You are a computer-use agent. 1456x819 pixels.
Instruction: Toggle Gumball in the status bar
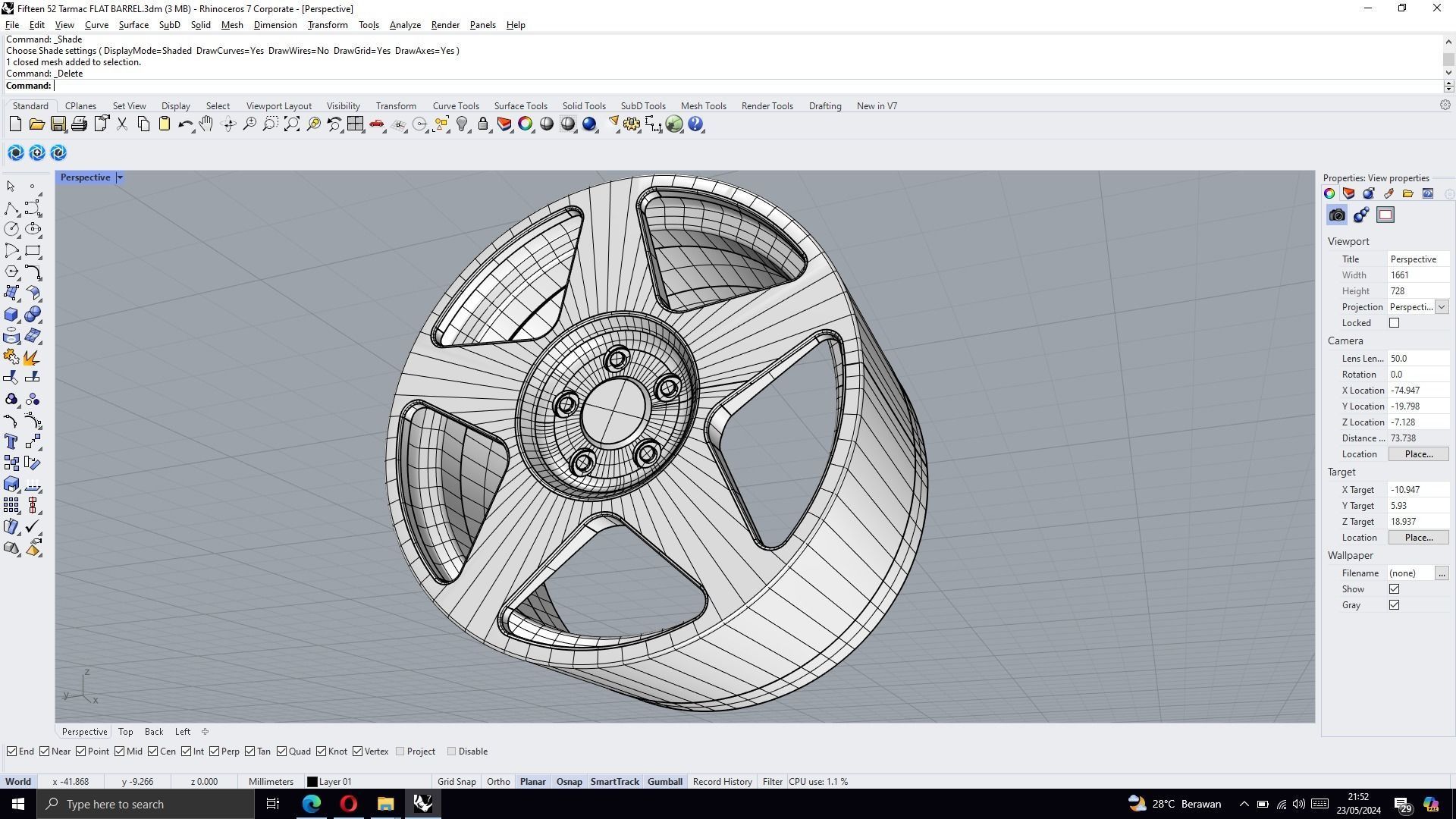coord(664,782)
